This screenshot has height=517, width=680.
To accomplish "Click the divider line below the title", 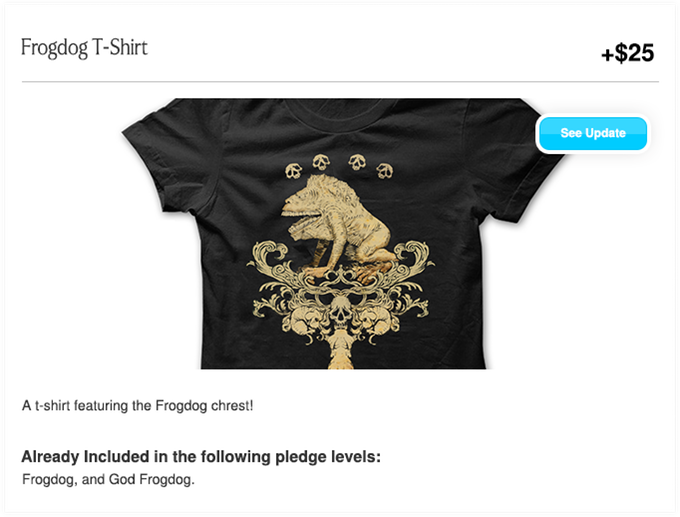I will tap(340, 81).
